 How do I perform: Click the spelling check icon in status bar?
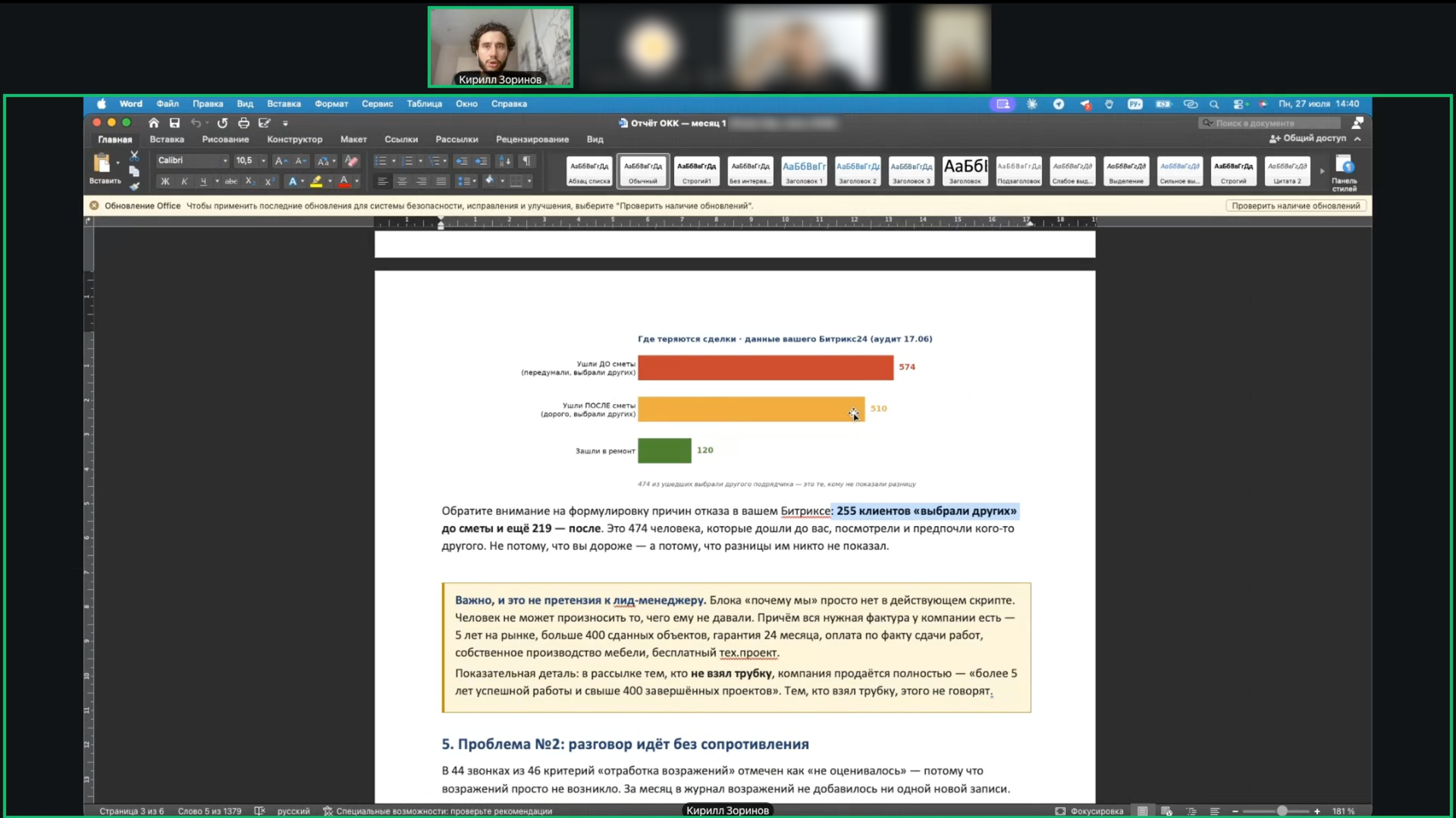(x=259, y=810)
